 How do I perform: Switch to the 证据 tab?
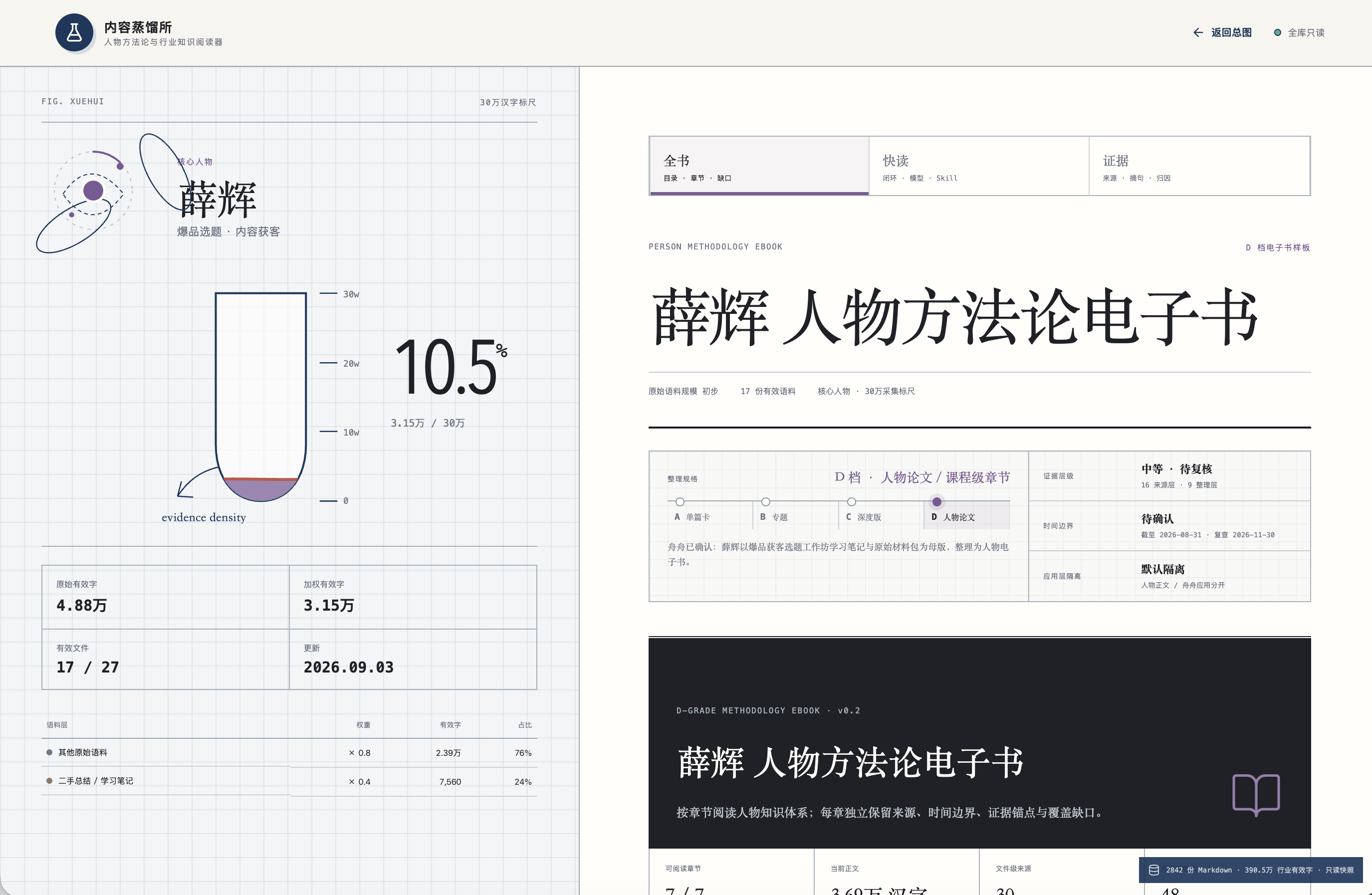tap(1199, 166)
